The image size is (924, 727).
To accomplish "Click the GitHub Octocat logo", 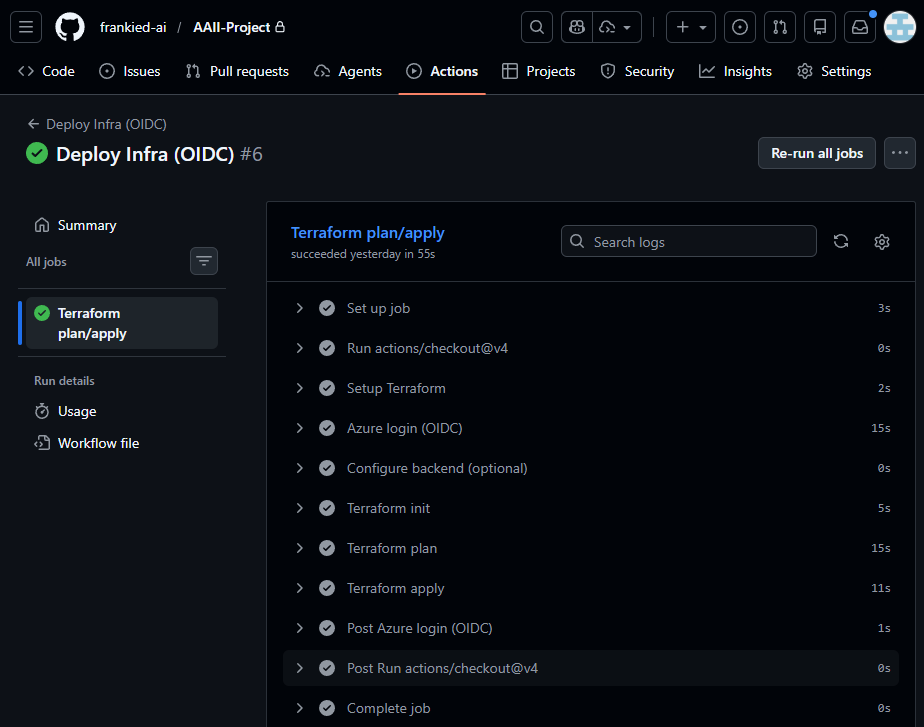I will 69,27.
